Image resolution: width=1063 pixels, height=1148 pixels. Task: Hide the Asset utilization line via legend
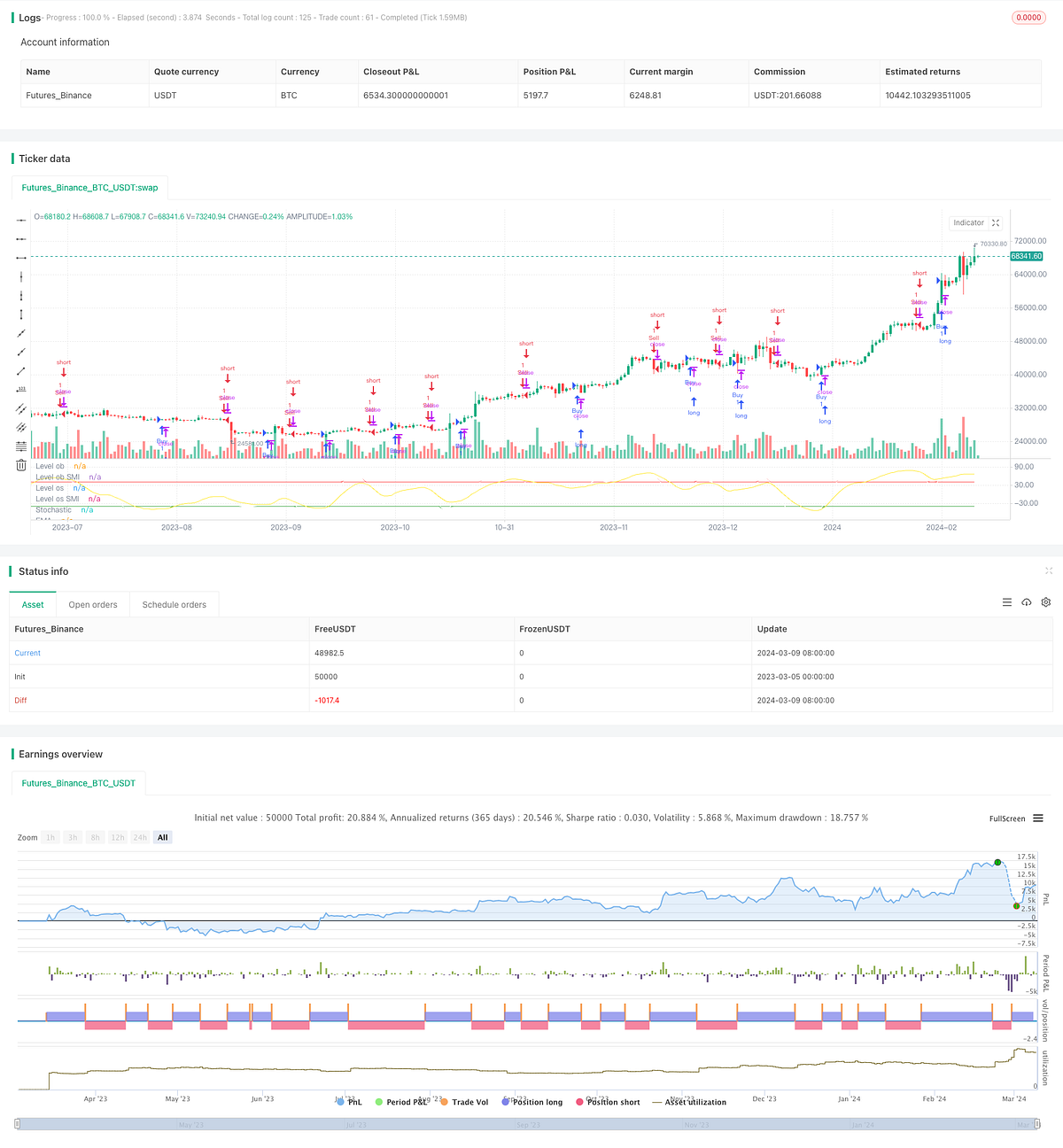pos(695,1102)
